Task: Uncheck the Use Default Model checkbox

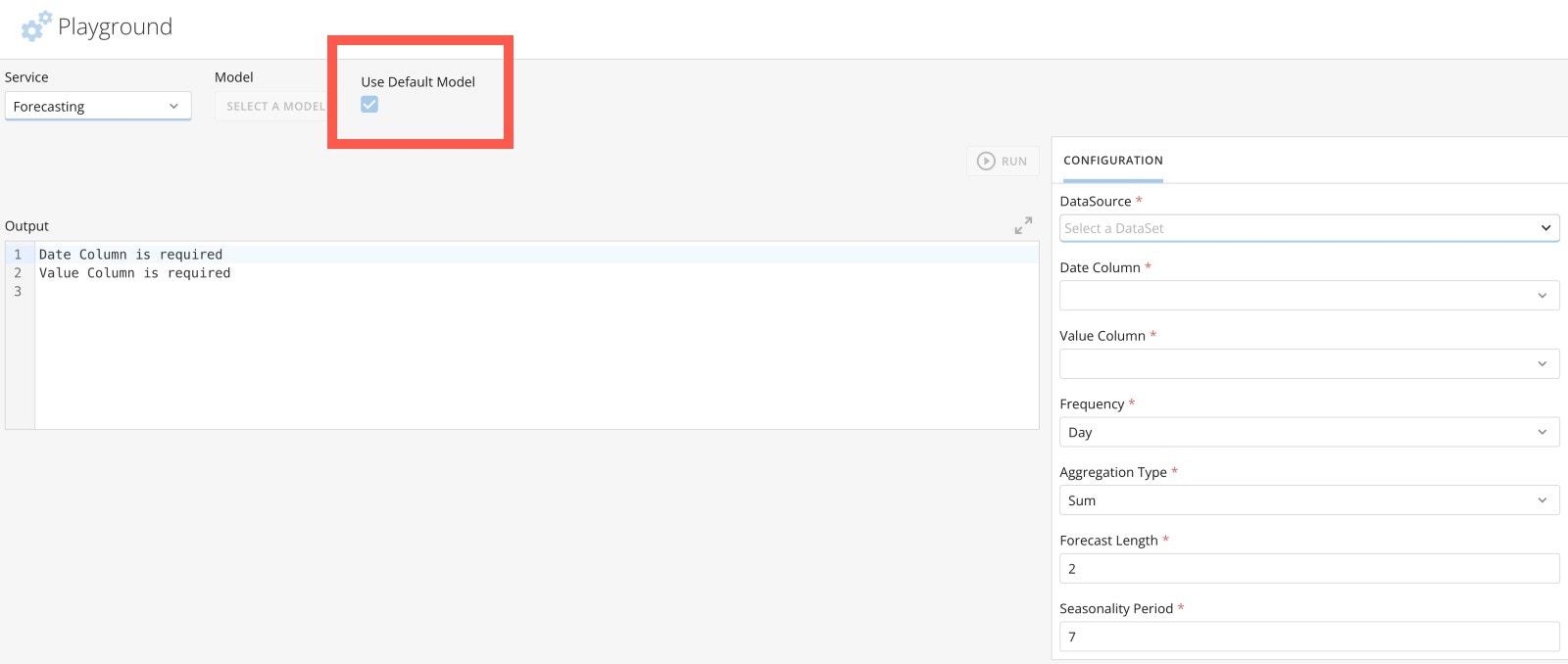Action: 369,105
